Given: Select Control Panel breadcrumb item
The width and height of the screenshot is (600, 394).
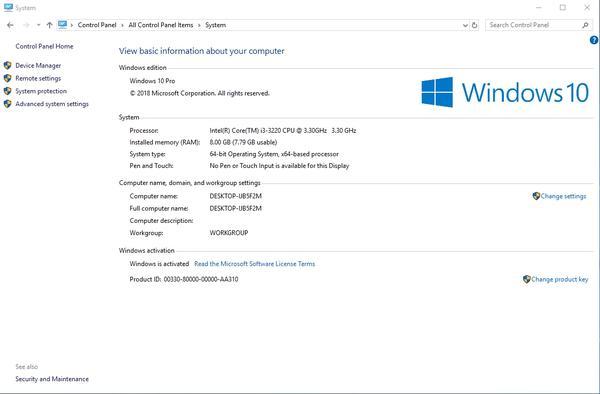Looking at the screenshot, I should click(x=97, y=25).
